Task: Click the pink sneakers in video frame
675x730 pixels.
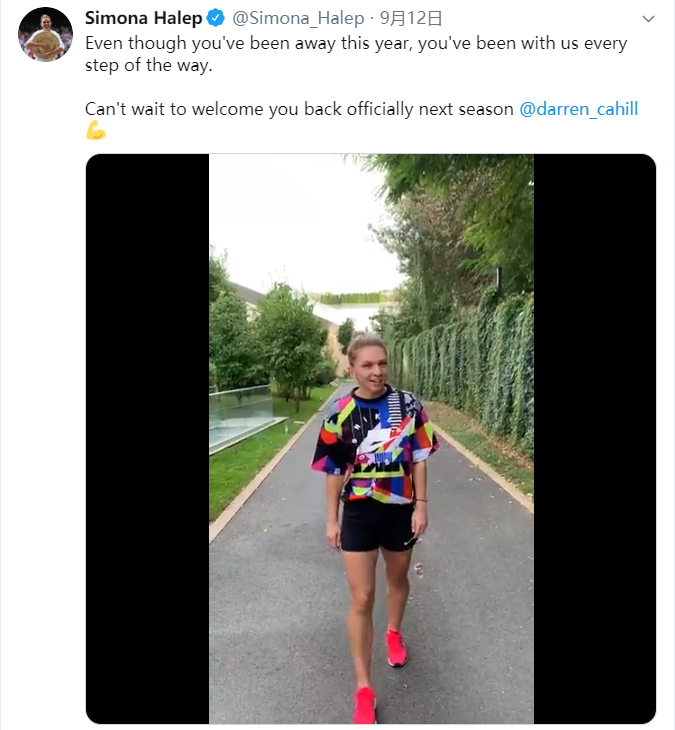Action: 378,676
